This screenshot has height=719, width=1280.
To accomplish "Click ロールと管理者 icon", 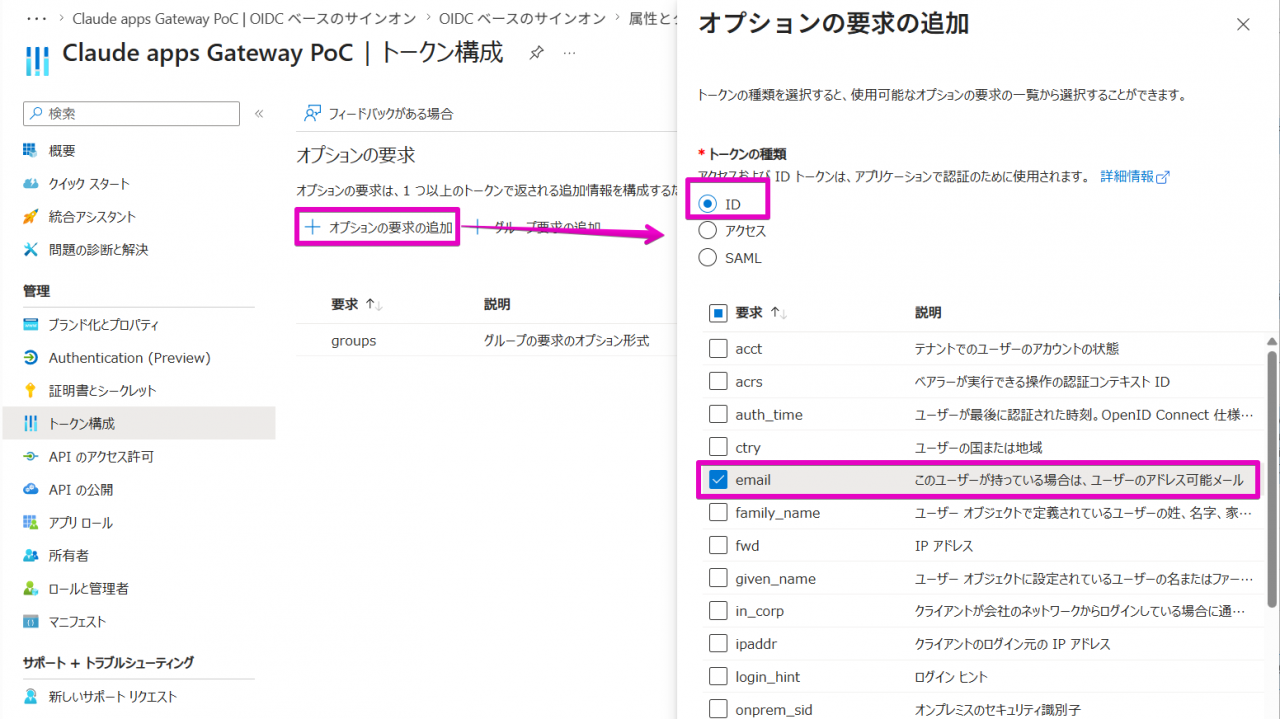I will (31, 589).
